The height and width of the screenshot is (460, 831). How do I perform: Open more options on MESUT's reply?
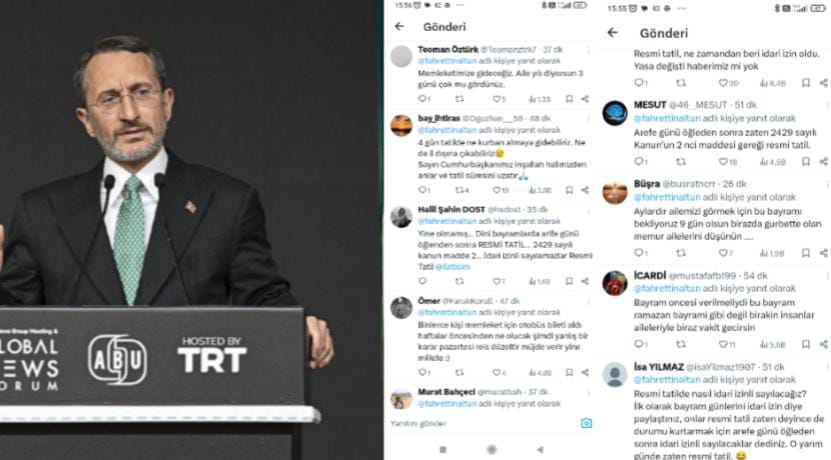(x=827, y=105)
